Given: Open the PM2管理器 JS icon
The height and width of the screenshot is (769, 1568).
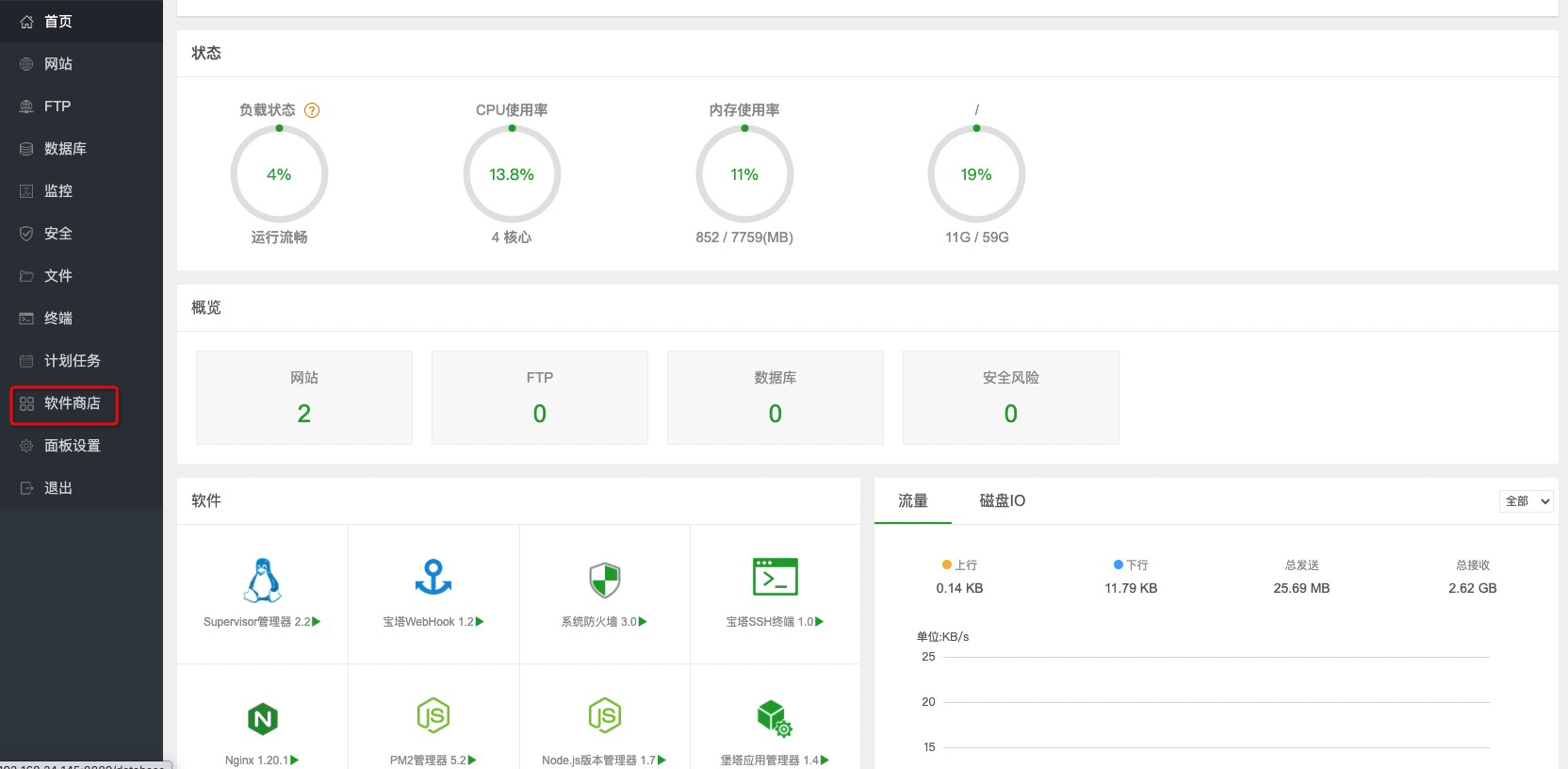Looking at the screenshot, I should click(433, 716).
